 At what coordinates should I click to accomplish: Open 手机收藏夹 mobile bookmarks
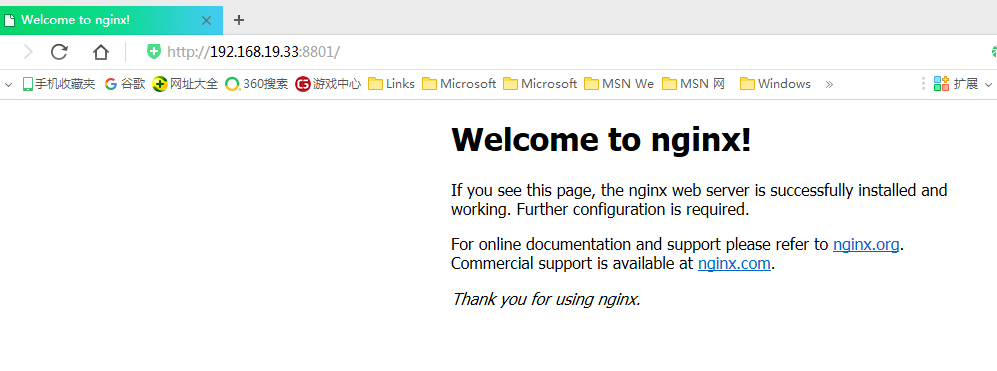pyautogui.click(x=58, y=84)
